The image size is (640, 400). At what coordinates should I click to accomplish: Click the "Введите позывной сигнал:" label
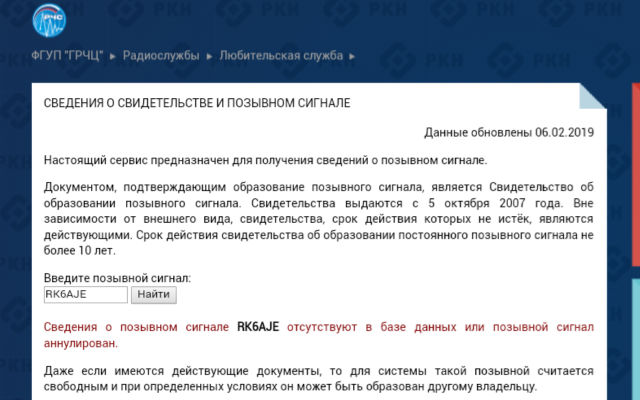click(x=117, y=277)
